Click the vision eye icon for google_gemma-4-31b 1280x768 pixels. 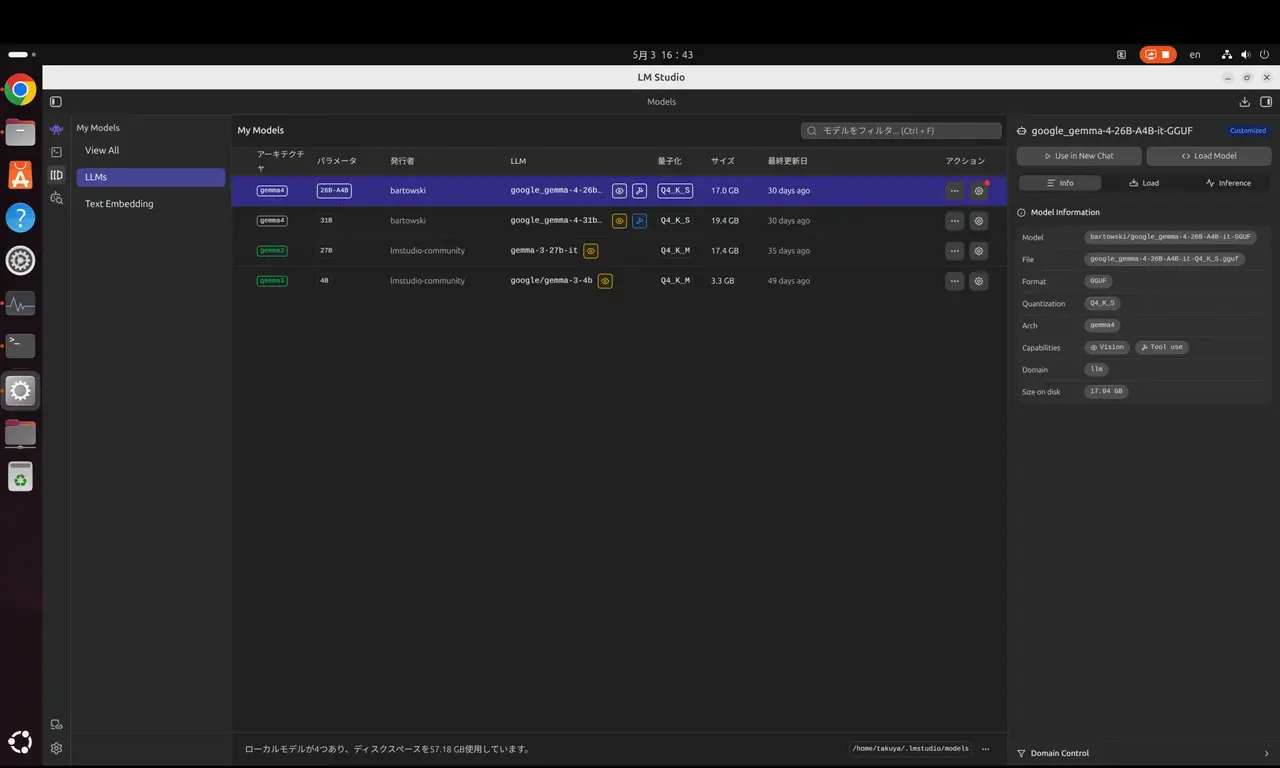pyautogui.click(x=620, y=221)
